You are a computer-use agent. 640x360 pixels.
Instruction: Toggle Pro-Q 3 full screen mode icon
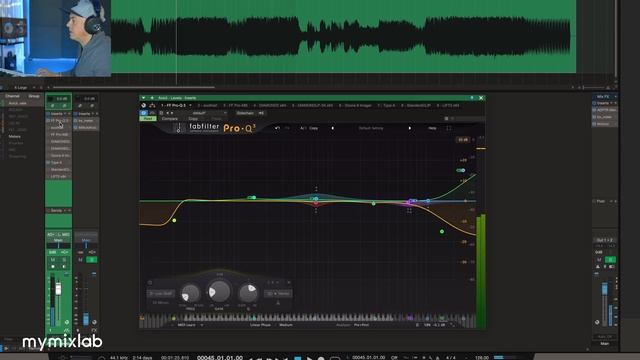pos(449,128)
